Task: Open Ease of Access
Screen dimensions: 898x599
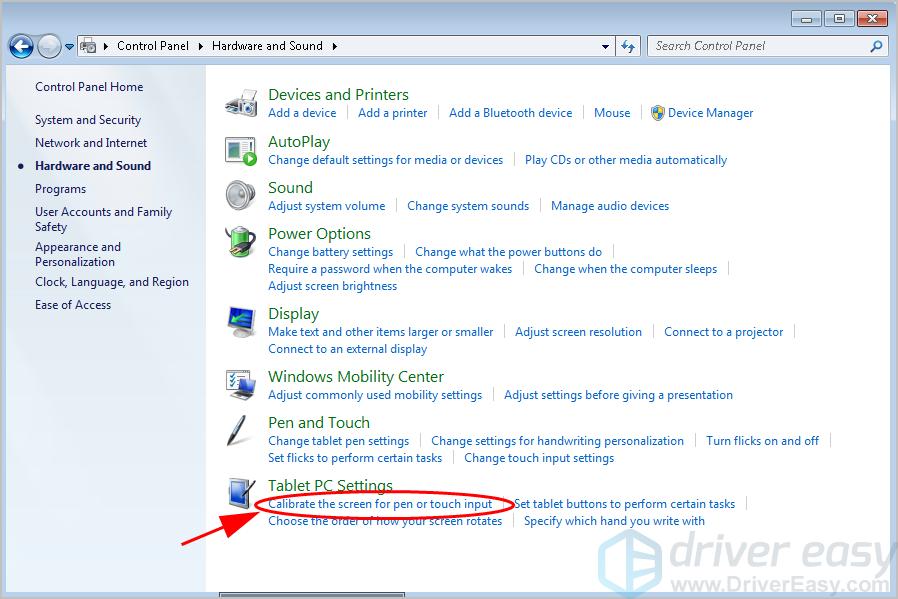Action: coord(73,305)
